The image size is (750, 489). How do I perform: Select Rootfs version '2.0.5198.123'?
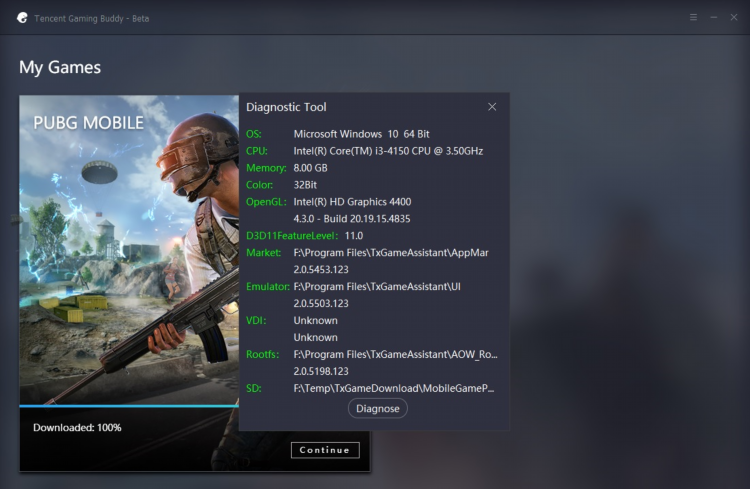click(x=321, y=371)
